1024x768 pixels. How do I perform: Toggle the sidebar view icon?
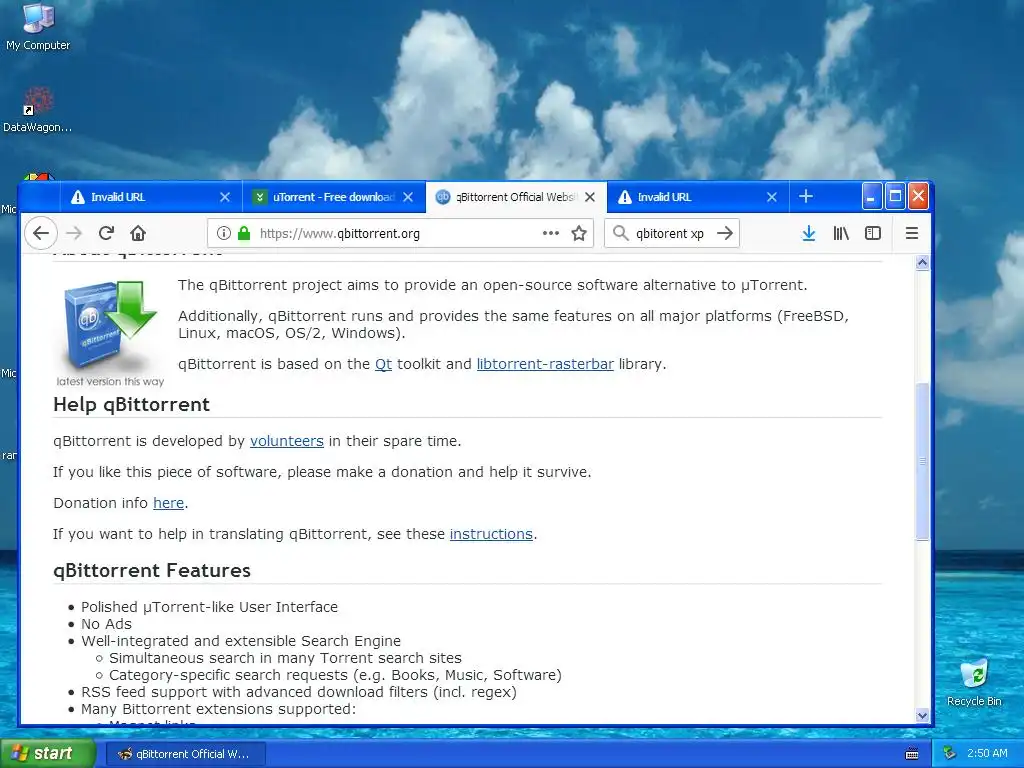[872, 233]
